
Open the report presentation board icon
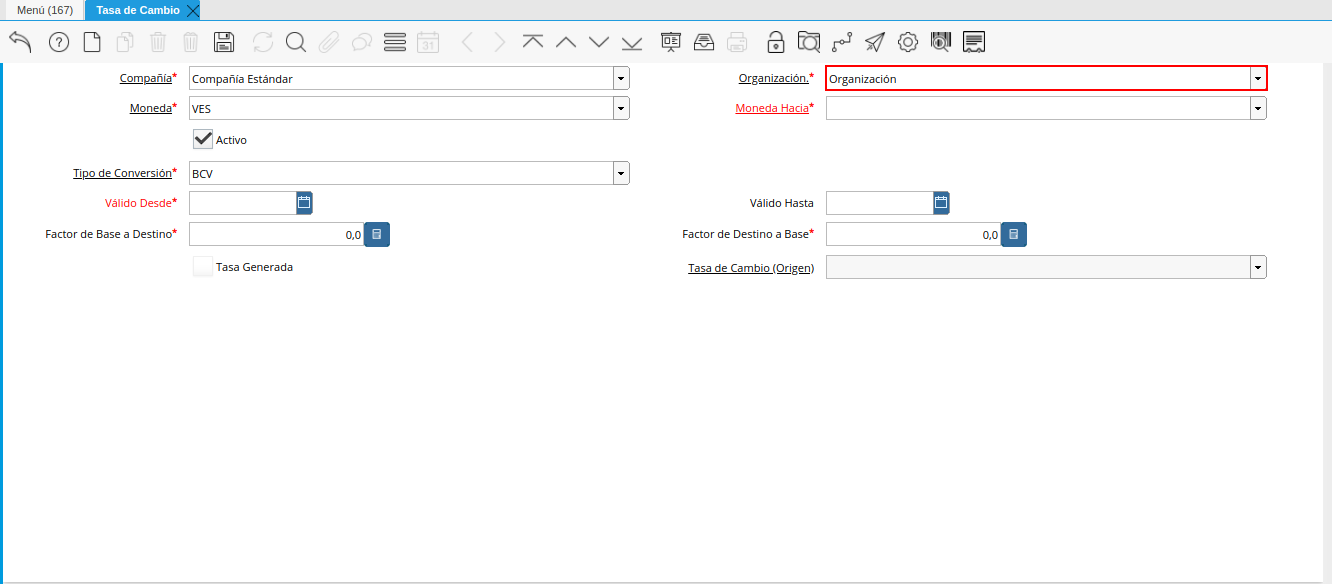671,42
